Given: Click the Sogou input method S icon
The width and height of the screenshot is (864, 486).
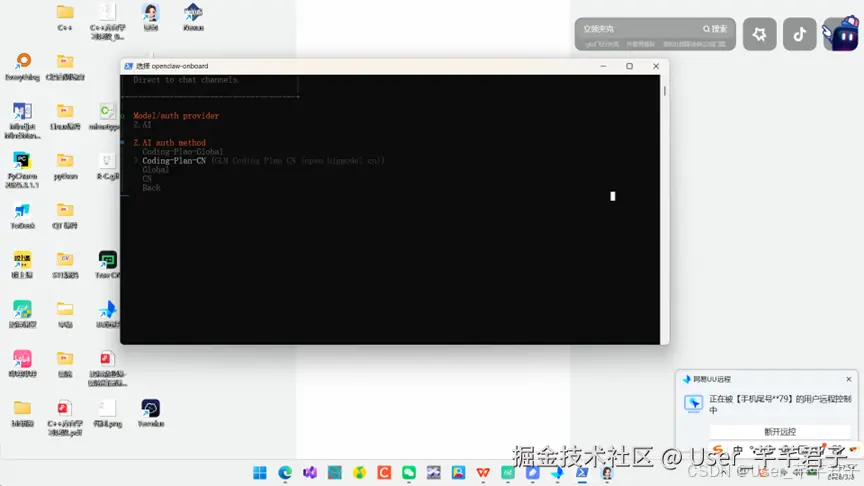Looking at the screenshot, I should 717,449.
